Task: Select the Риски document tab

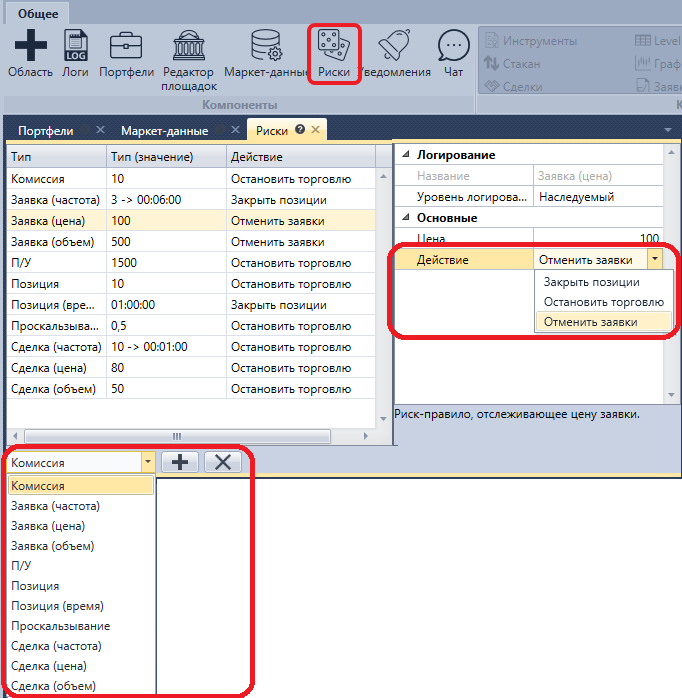Action: click(x=272, y=131)
